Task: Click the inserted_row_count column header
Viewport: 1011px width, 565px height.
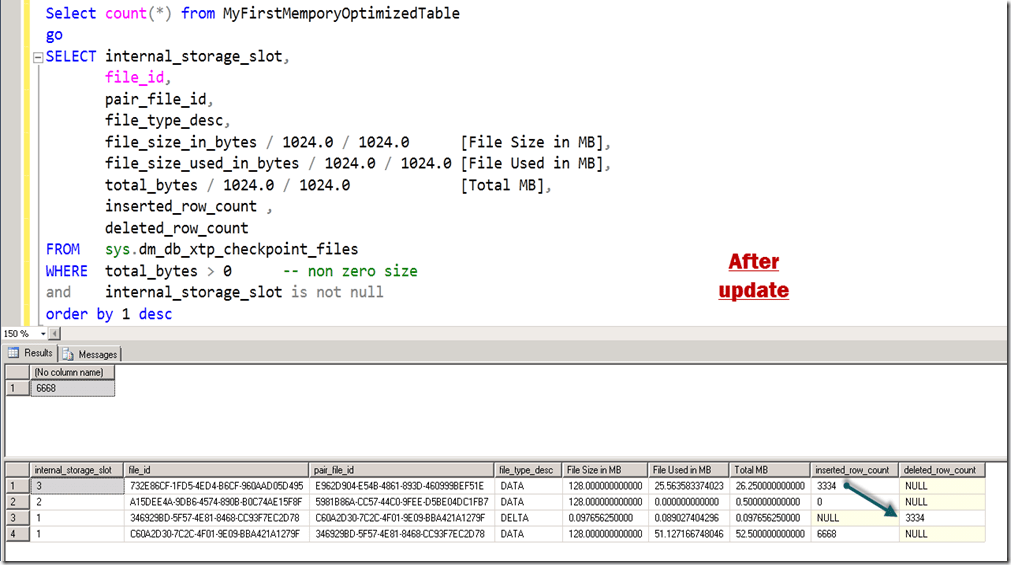Action: click(x=853, y=470)
